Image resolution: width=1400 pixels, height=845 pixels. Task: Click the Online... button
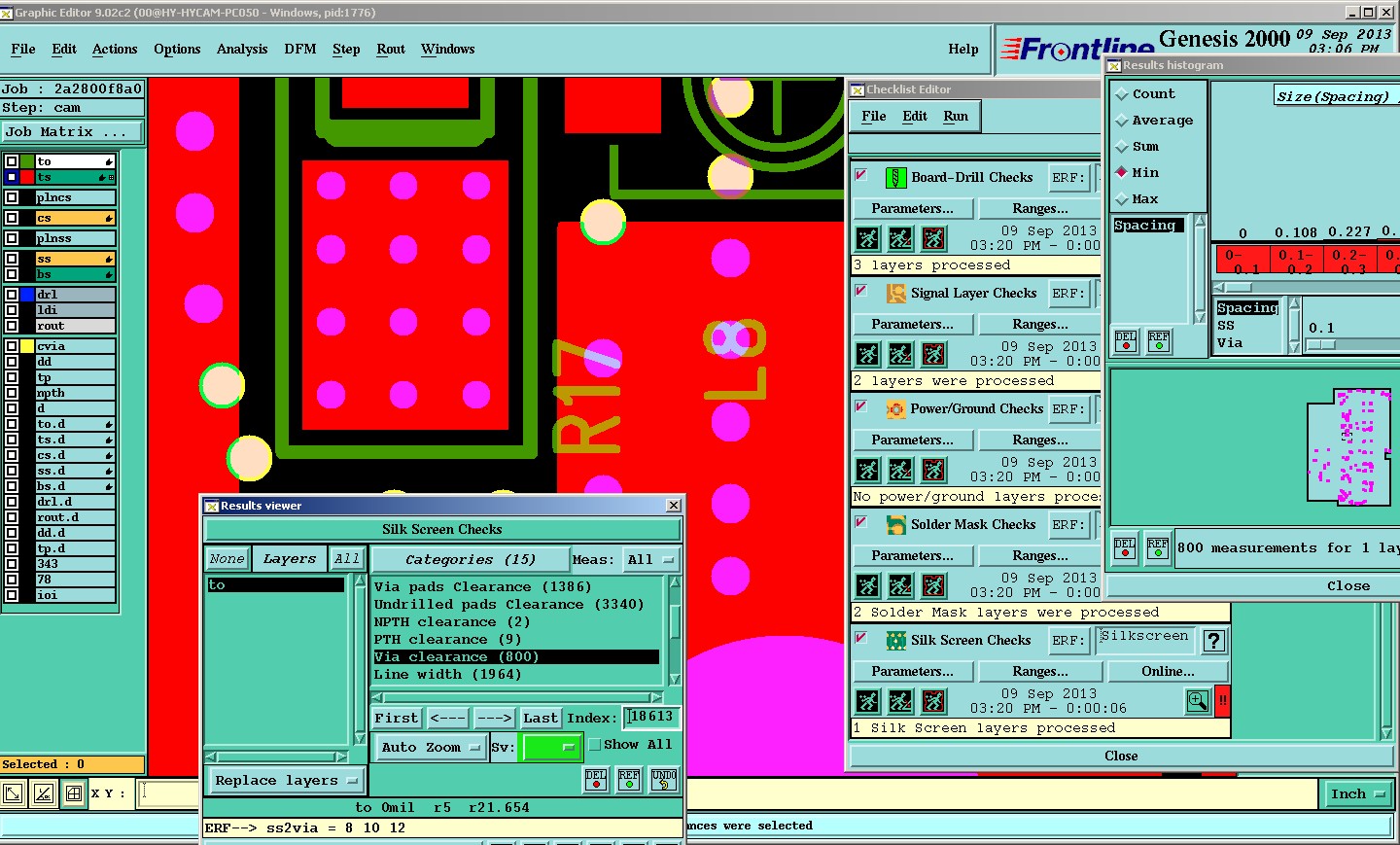click(1168, 672)
